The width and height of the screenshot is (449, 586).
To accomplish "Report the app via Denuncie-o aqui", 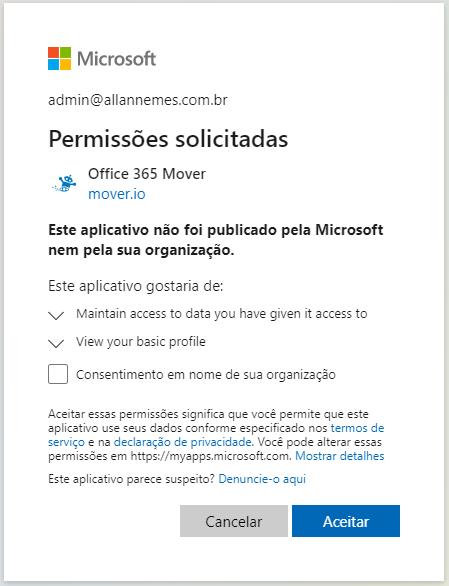I will point(262,479).
